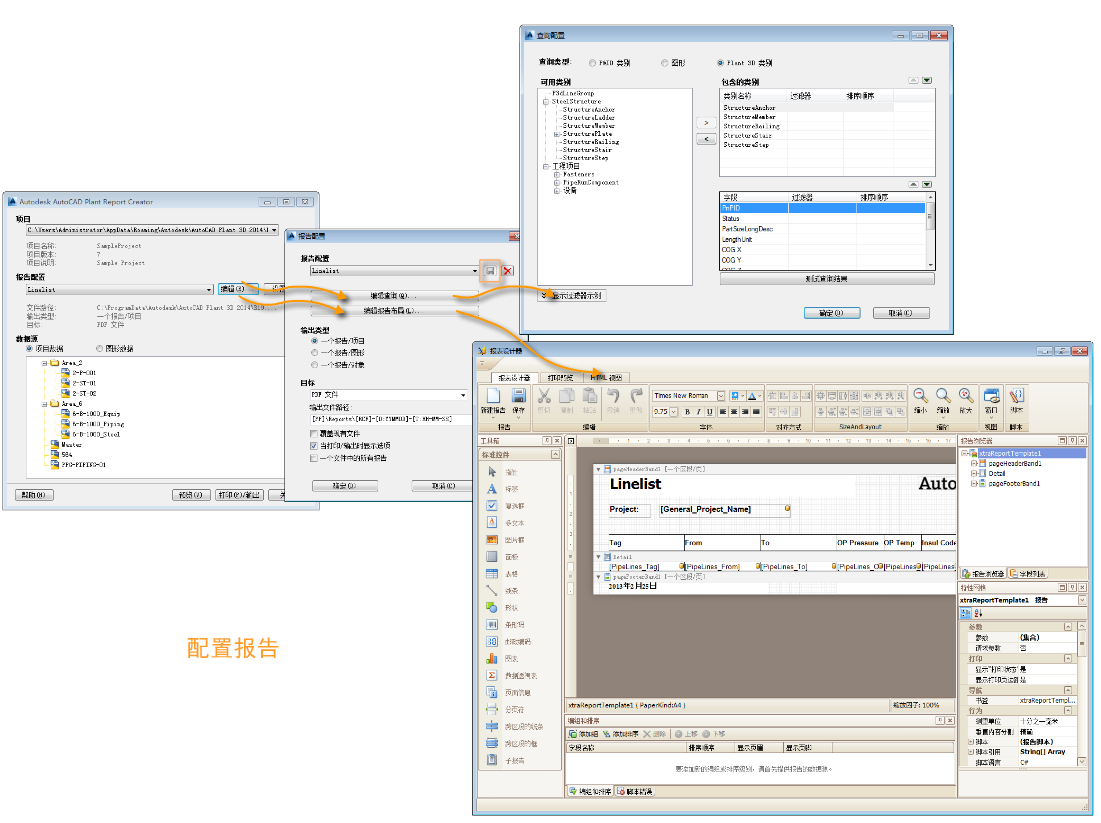Select the Pivot Grid sigma control

tap(492, 676)
